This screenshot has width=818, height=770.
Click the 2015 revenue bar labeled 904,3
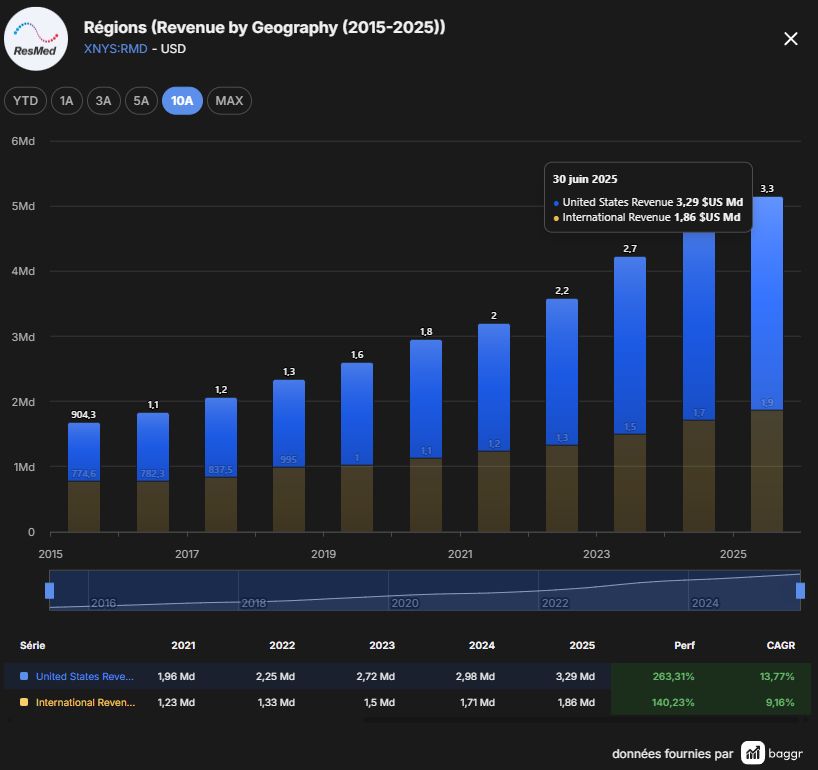[x=83, y=477]
